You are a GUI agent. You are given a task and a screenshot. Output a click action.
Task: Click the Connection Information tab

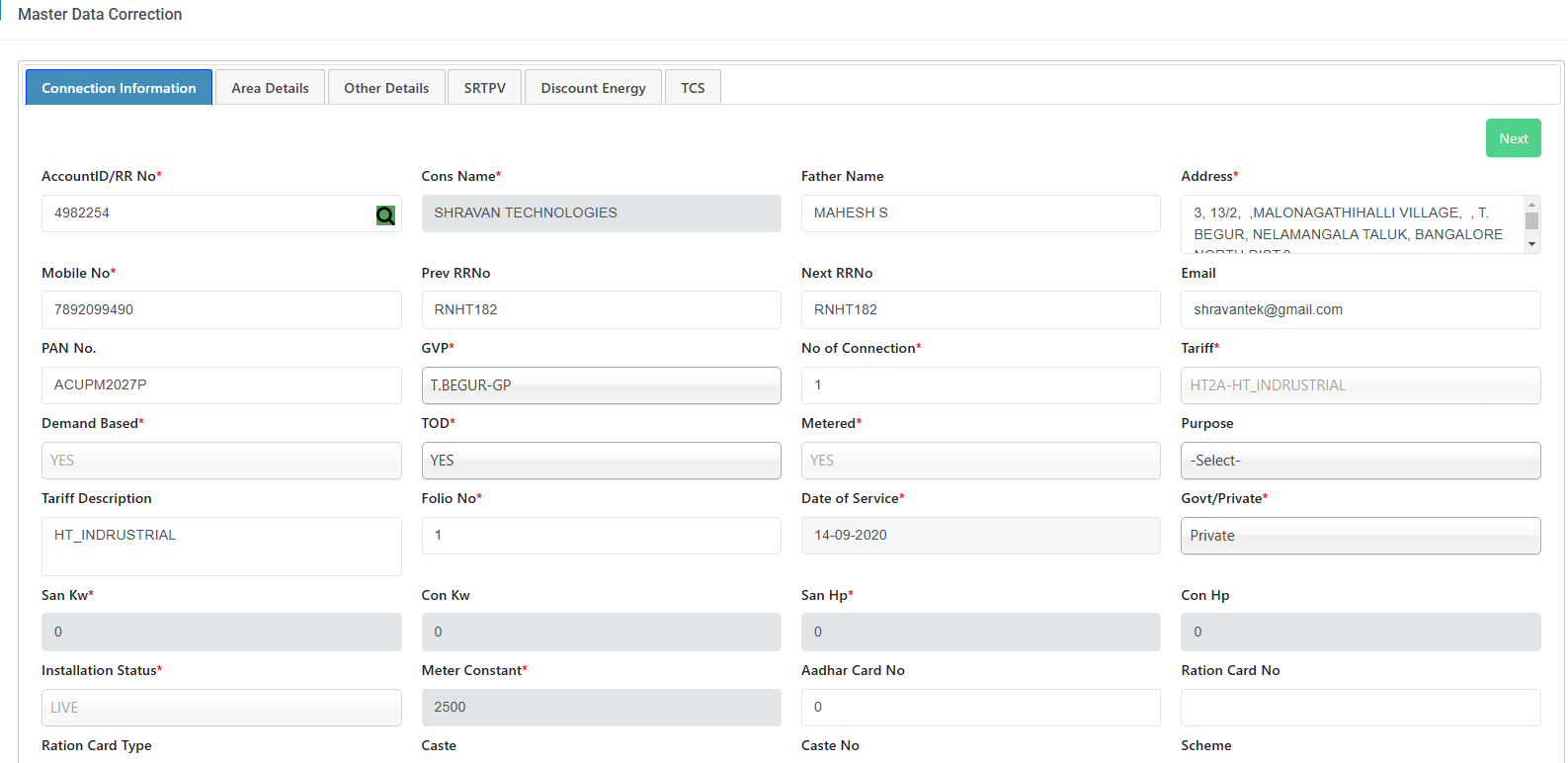(119, 88)
